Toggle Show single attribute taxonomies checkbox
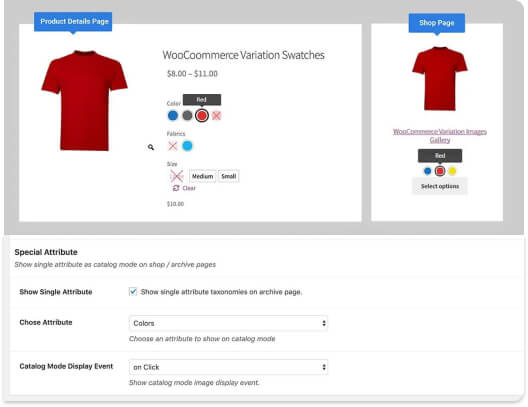The image size is (528, 407). click(x=133, y=292)
